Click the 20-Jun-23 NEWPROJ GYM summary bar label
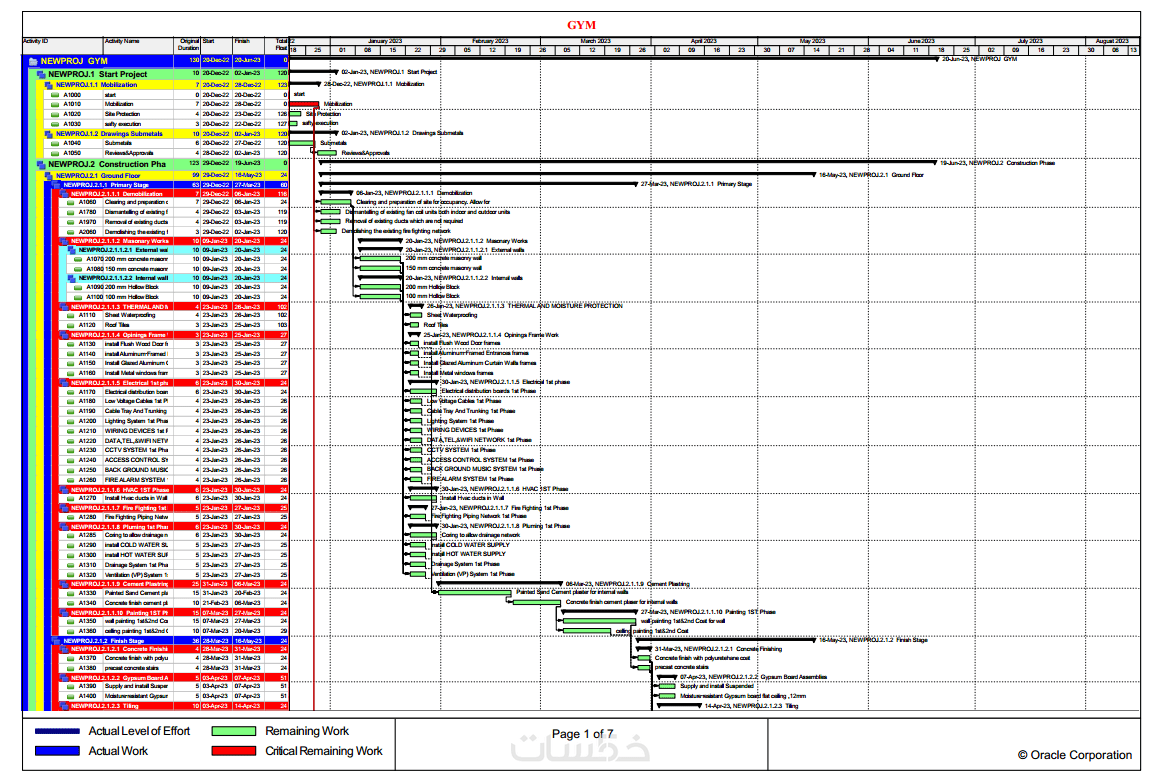This screenshot has height=778, width=1161. [979, 58]
